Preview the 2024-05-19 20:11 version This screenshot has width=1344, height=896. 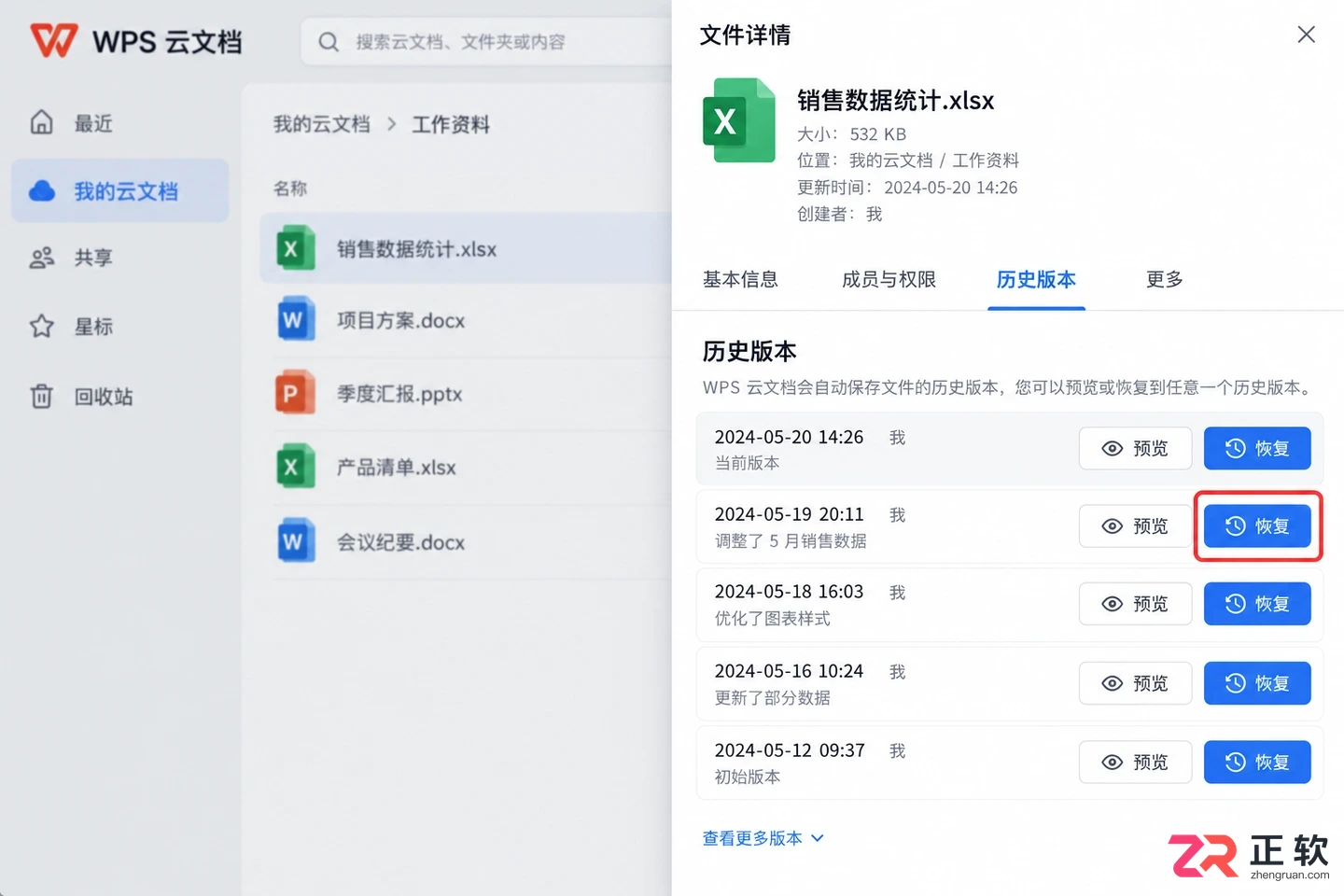click(x=1136, y=526)
